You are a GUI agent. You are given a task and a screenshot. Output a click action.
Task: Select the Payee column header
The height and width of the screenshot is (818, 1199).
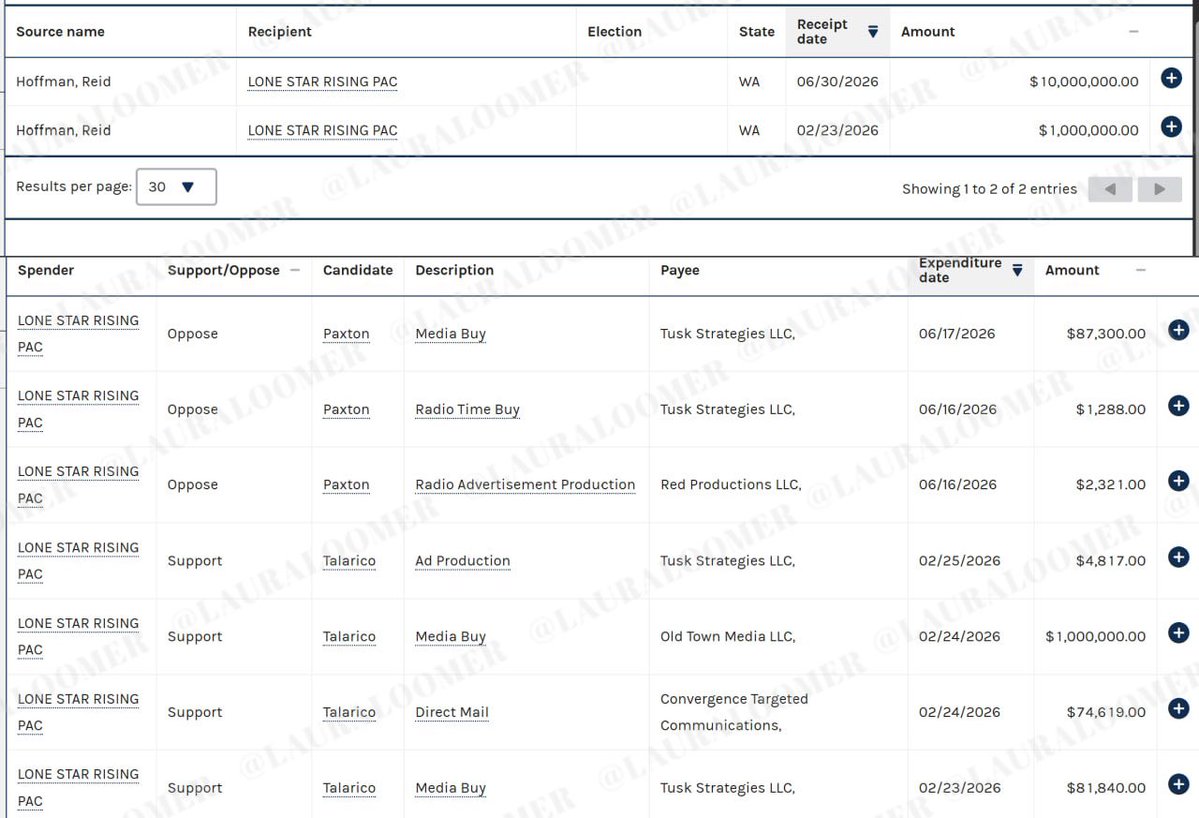680,270
